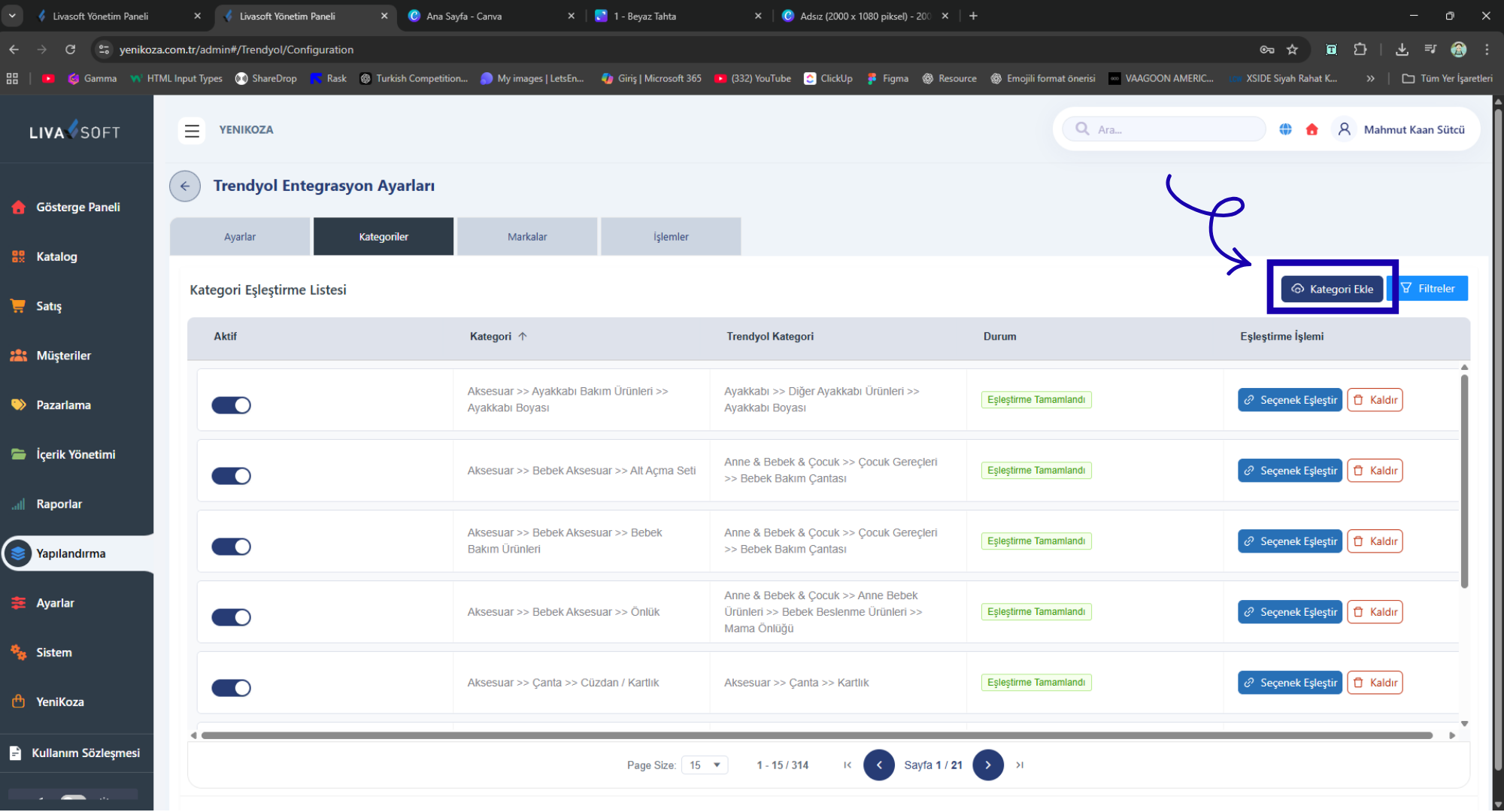Image resolution: width=1504 pixels, height=812 pixels.
Task: Turn off the Cüzdan / Kartlık toggle
Action: [x=231, y=688]
